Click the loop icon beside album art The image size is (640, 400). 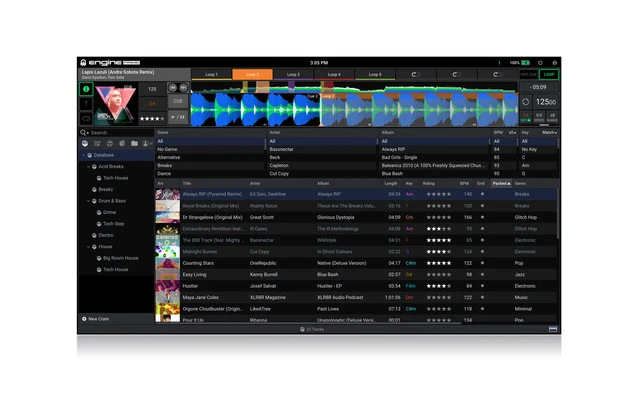click(86, 119)
